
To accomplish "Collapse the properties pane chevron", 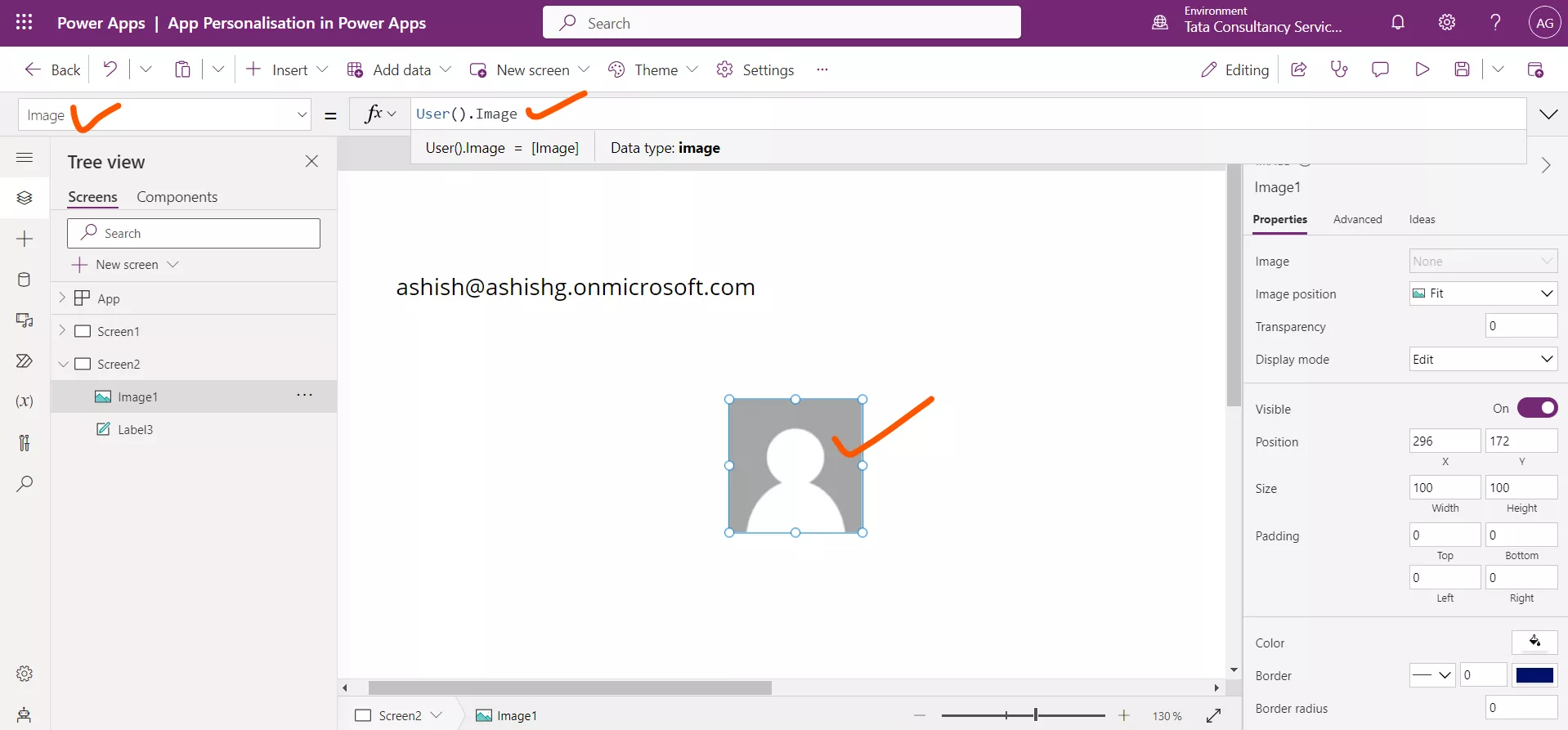I will click(x=1546, y=165).
